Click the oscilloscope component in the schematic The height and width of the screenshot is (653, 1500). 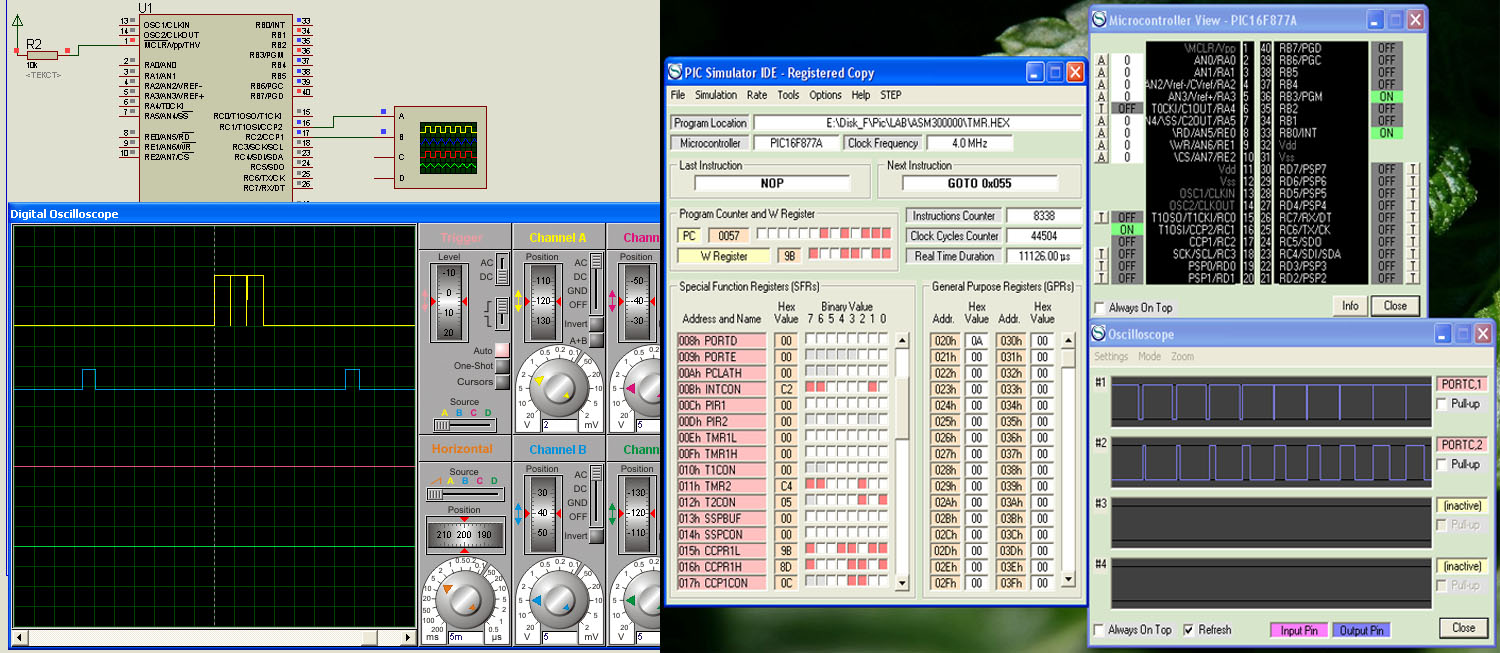[440, 146]
